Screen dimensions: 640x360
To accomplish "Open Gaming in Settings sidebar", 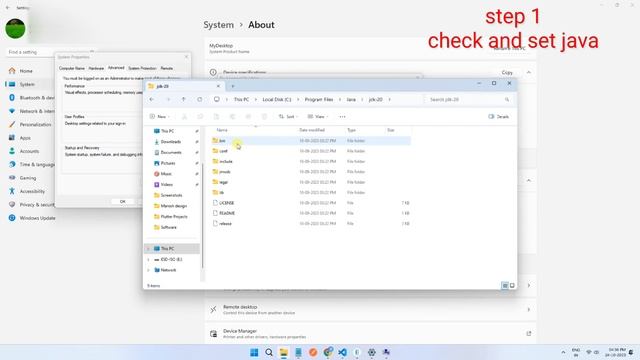I will coord(28,178).
